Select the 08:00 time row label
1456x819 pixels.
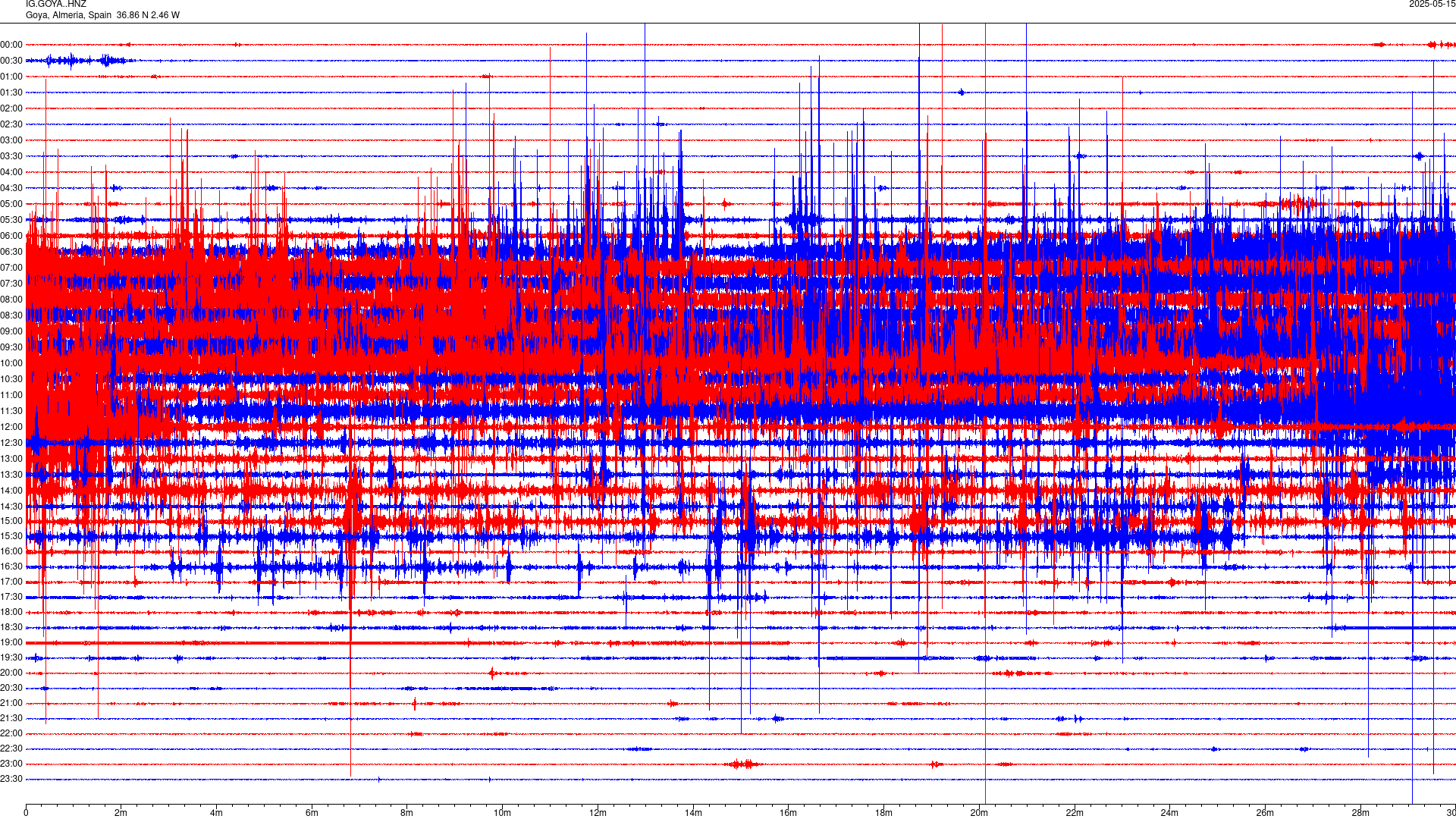tap(11, 300)
